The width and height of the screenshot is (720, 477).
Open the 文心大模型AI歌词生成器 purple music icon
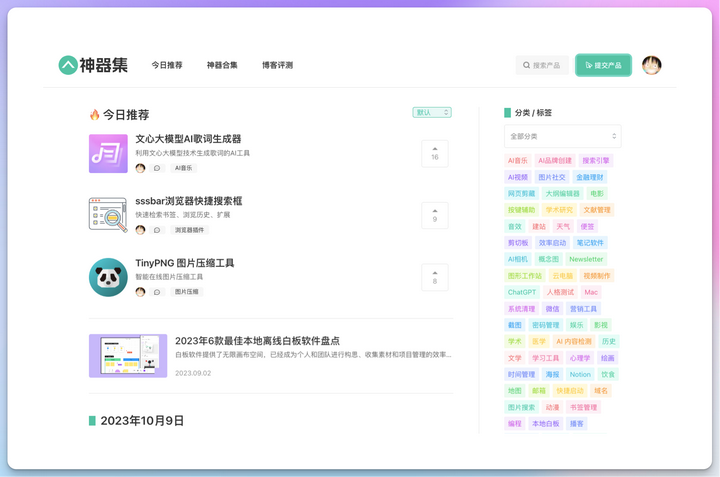pyautogui.click(x=108, y=153)
